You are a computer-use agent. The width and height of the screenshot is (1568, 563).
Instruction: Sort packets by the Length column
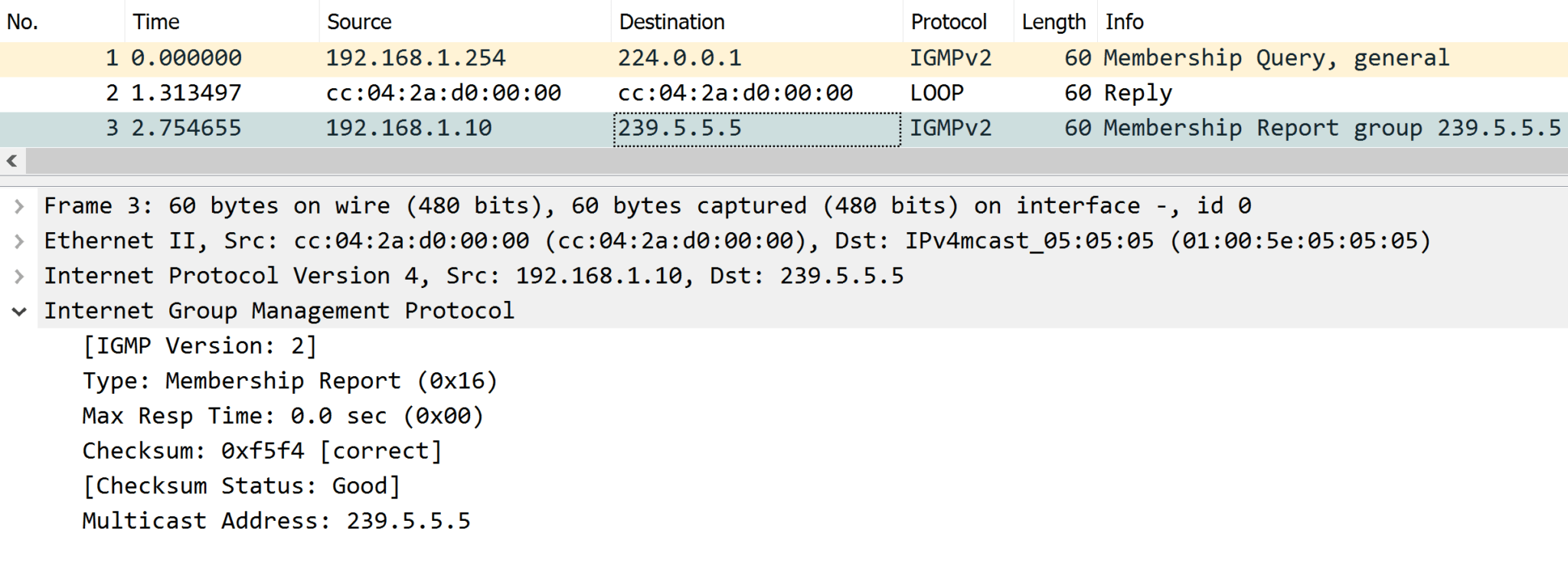(x=1054, y=21)
